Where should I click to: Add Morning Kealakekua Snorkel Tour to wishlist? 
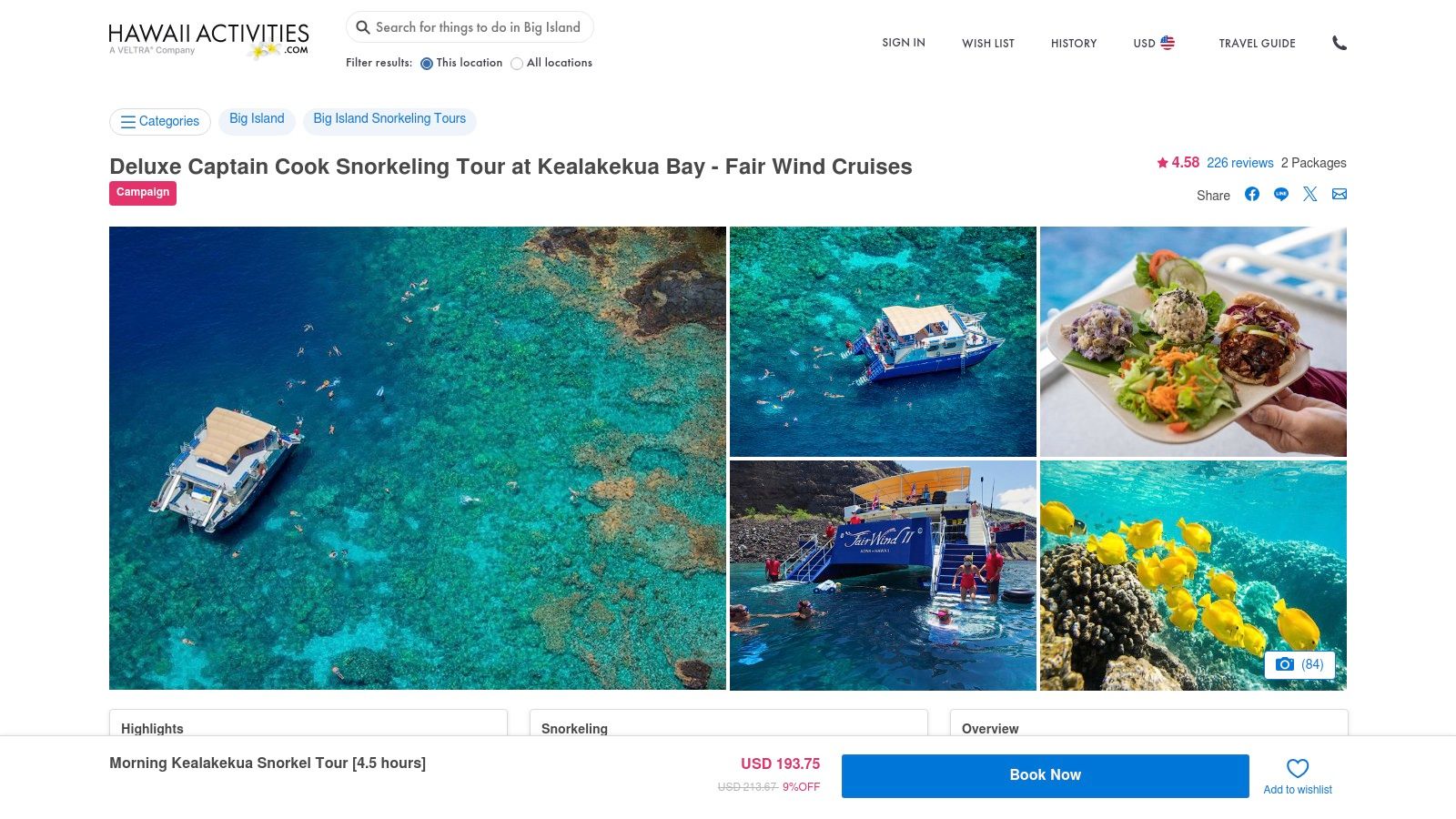[1297, 769]
